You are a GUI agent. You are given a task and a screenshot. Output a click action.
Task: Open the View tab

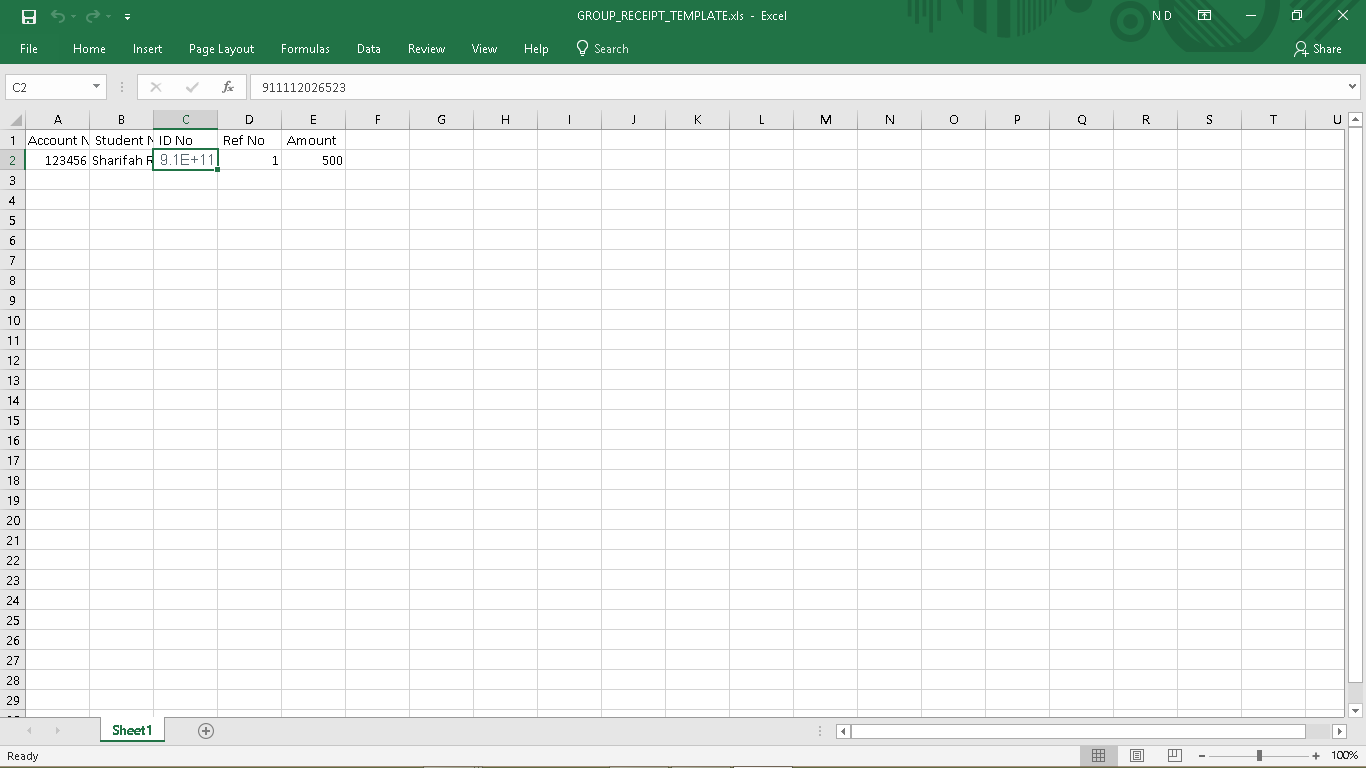click(484, 48)
